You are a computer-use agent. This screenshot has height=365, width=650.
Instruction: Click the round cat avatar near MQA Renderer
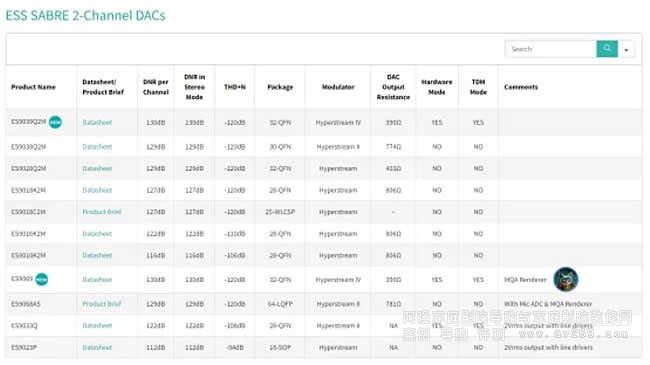pyautogui.click(x=565, y=279)
